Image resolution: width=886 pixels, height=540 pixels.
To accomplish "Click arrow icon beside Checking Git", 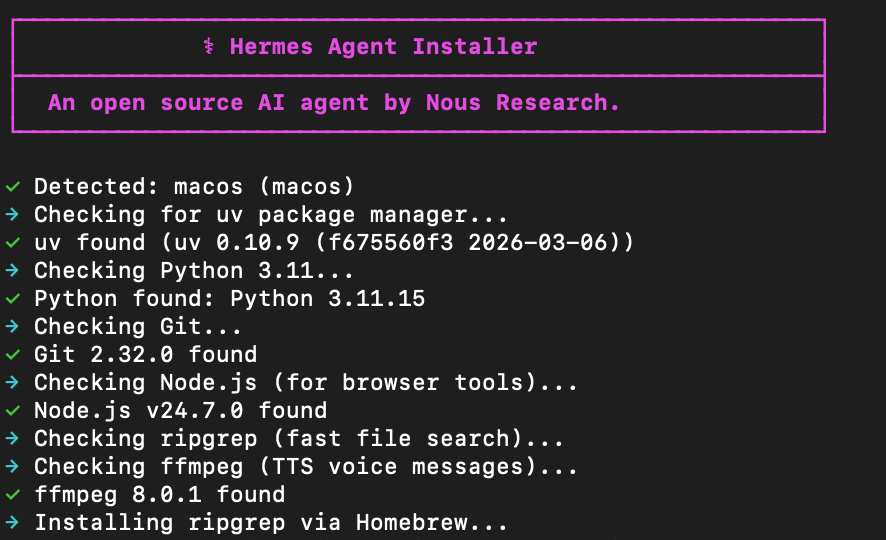I will click(x=12, y=327).
